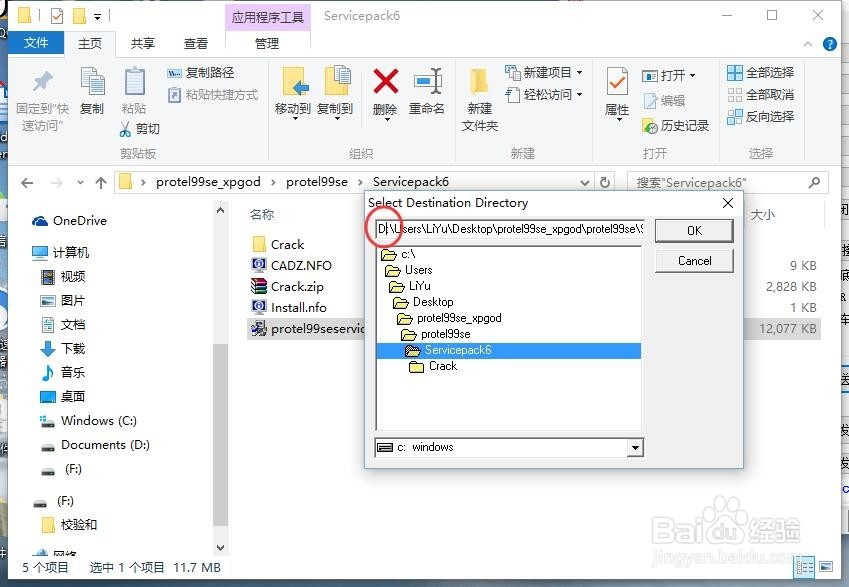
Task: Collapse the ribbon with the chevron
Action: coord(808,44)
